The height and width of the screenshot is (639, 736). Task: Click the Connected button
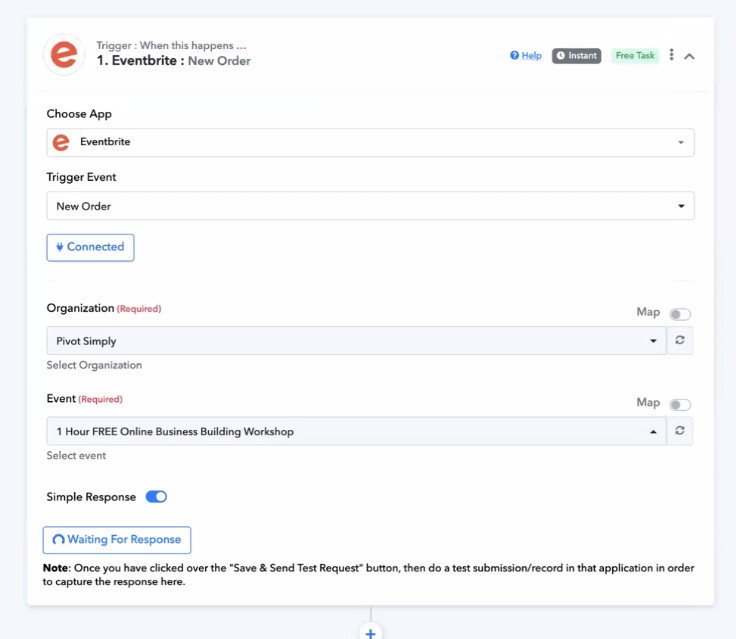coord(90,247)
